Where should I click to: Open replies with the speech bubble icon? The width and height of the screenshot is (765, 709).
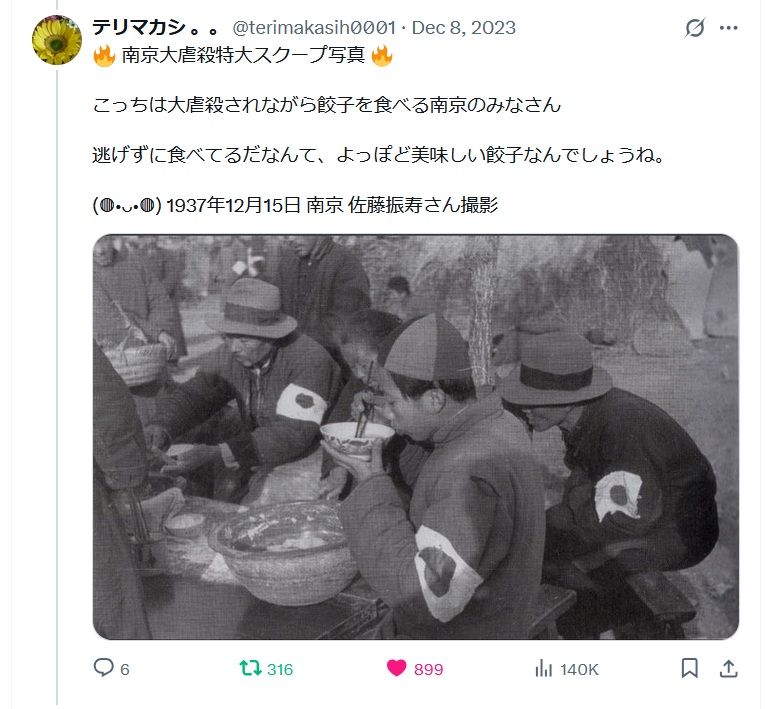pos(103,668)
